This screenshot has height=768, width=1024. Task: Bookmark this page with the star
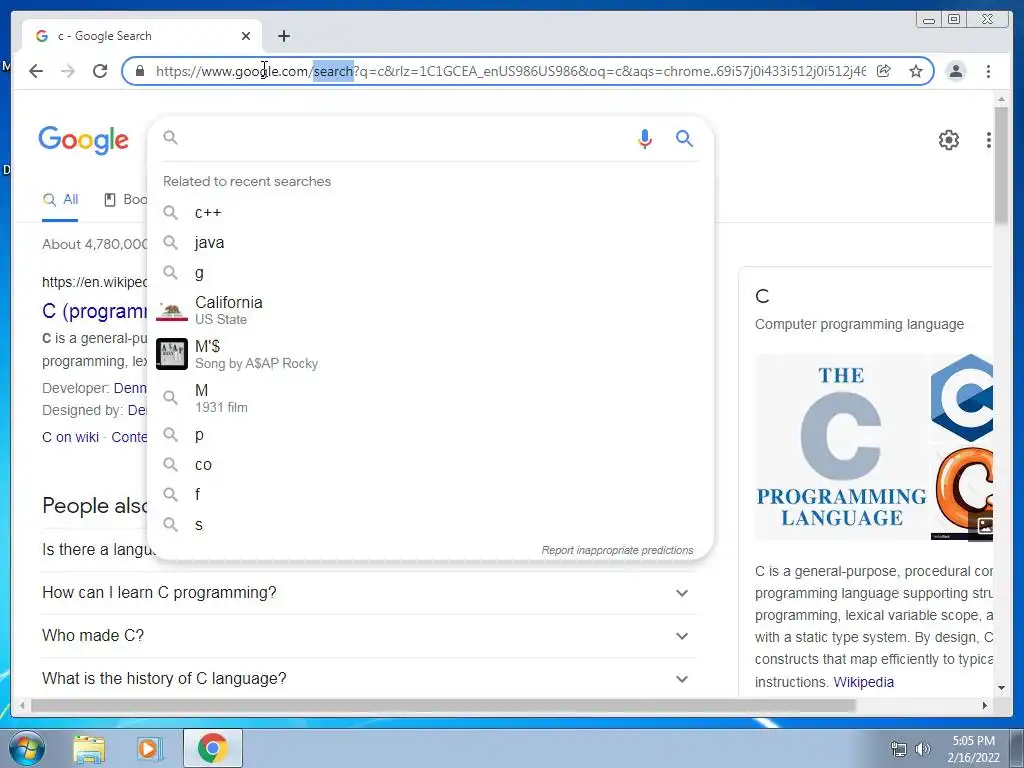pos(916,71)
